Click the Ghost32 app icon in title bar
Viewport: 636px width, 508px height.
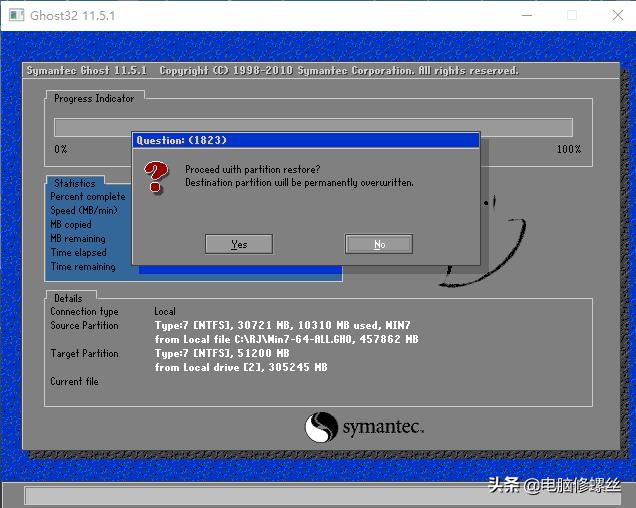tap(15, 15)
